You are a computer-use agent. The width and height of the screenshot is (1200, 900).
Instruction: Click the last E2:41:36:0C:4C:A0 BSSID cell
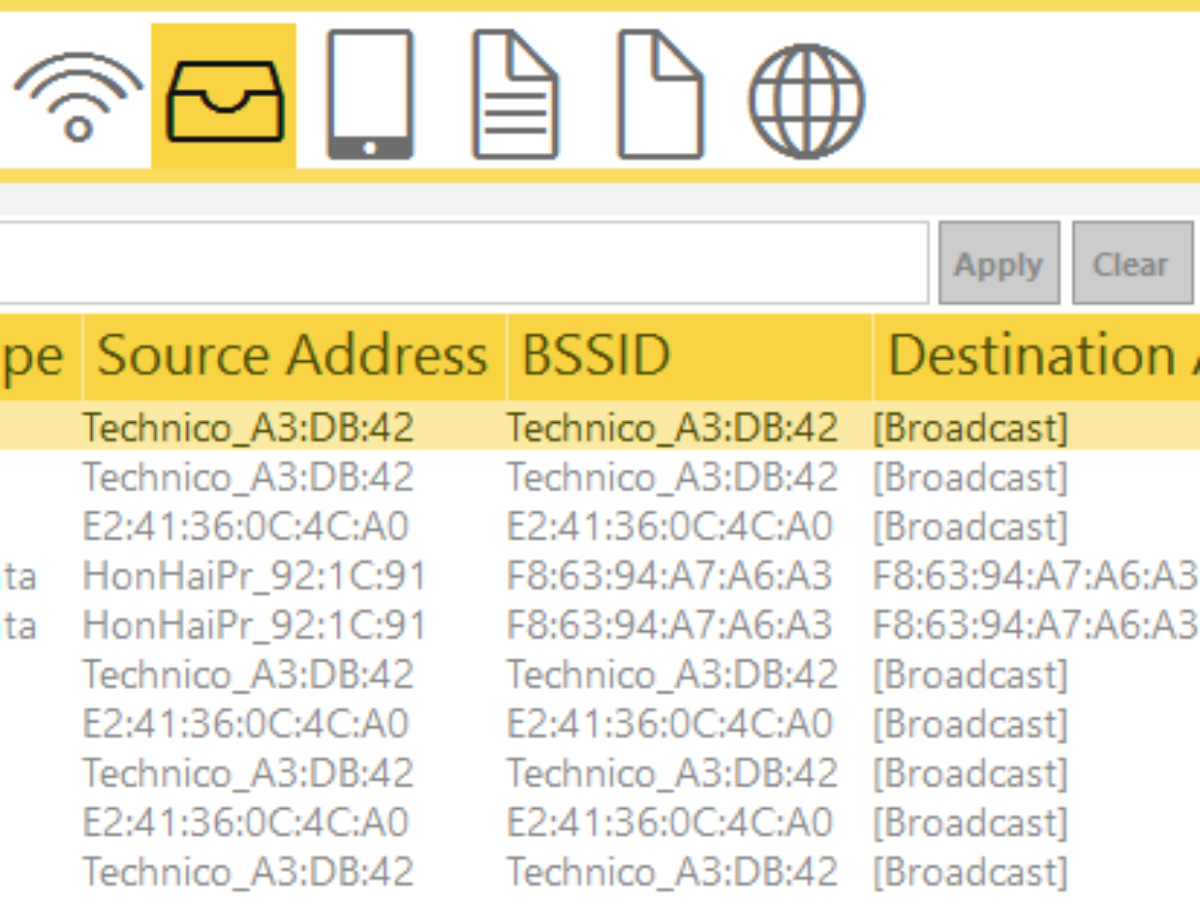(x=669, y=823)
